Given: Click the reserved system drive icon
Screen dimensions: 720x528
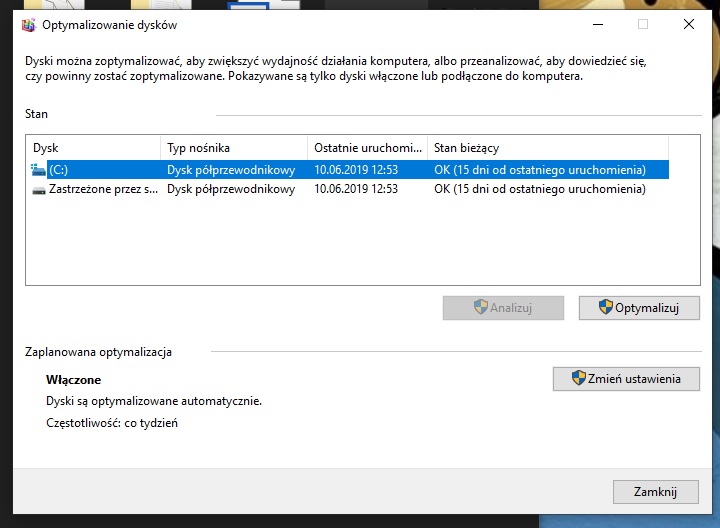Looking at the screenshot, I should click(x=39, y=189).
